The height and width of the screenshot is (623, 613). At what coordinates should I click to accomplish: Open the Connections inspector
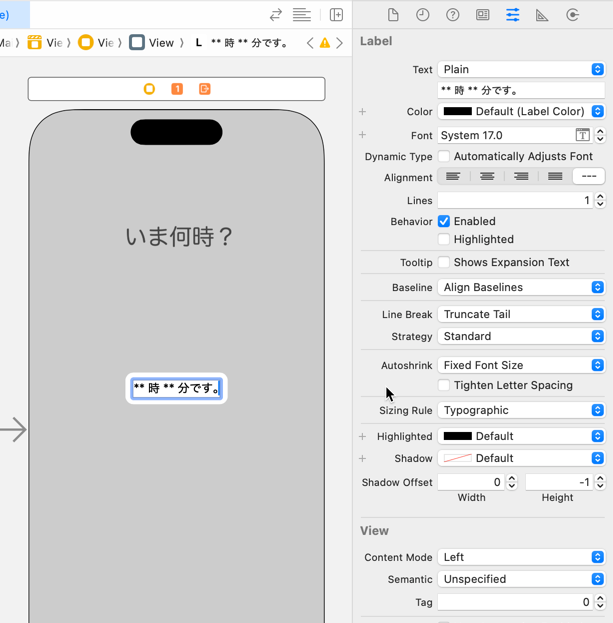573,15
